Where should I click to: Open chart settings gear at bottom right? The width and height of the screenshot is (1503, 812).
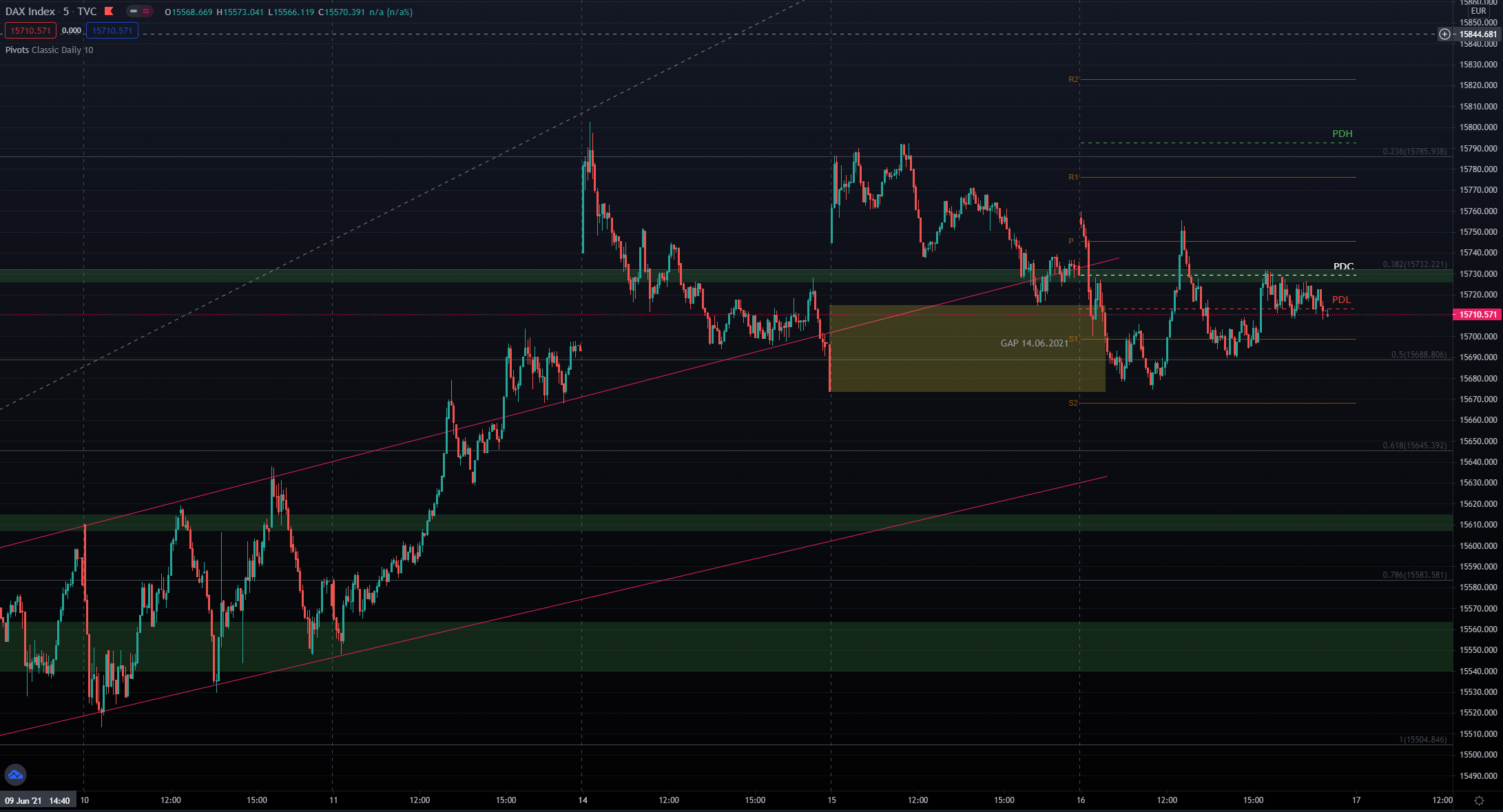pyautogui.click(x=1479, y=800)
